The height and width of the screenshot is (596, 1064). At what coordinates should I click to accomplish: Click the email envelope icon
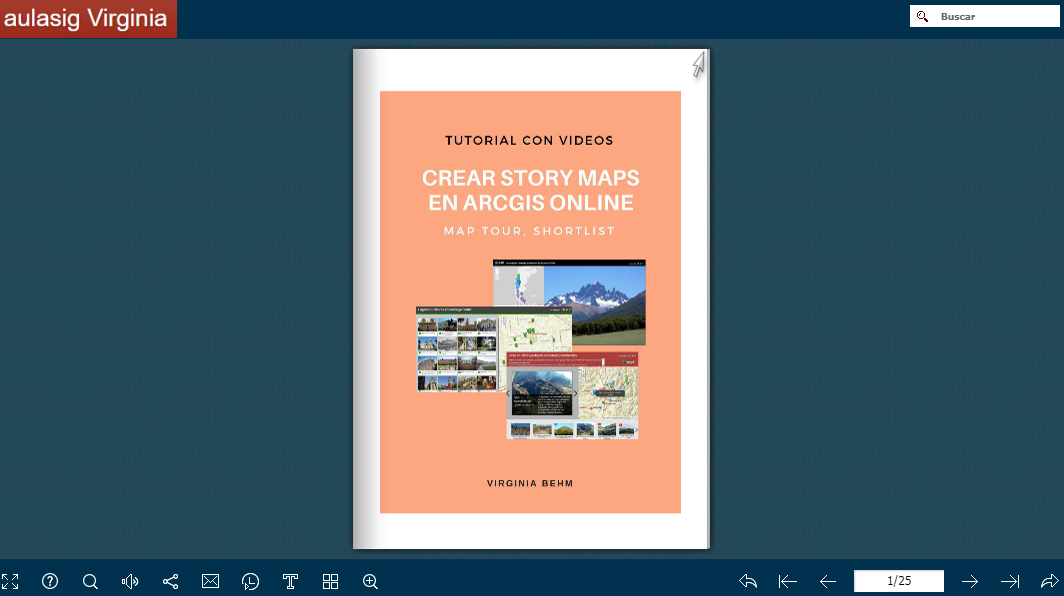point(210,581)
